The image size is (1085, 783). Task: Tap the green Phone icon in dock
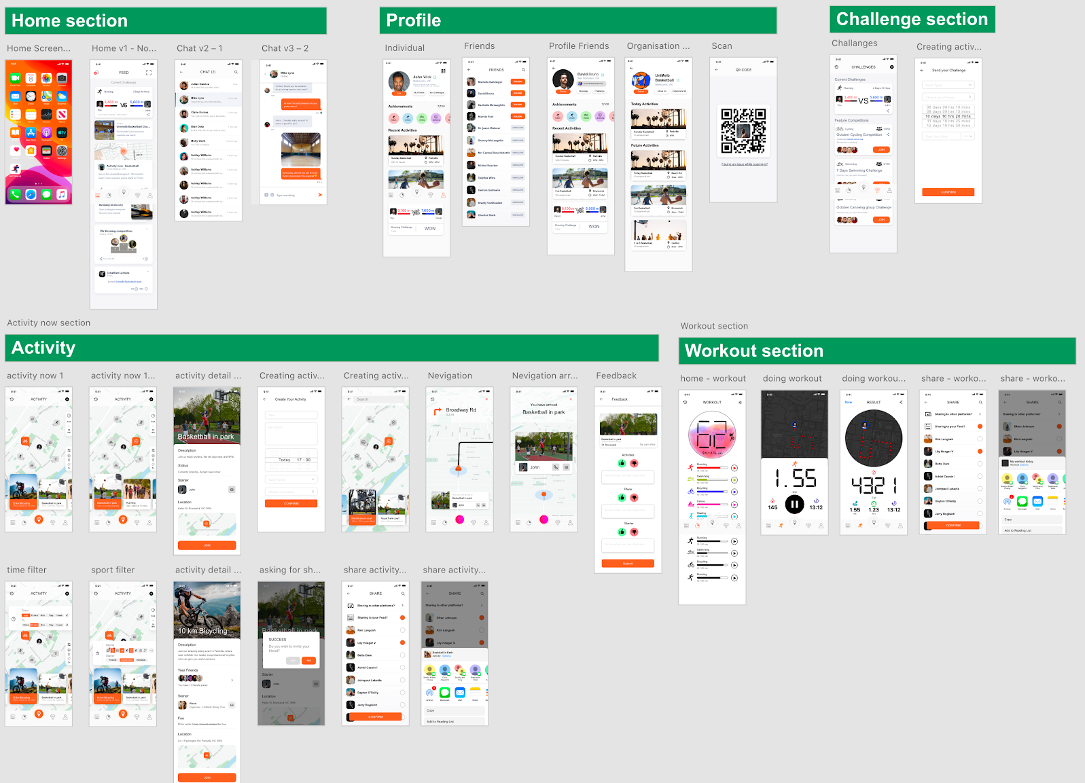tap(15, 194)
